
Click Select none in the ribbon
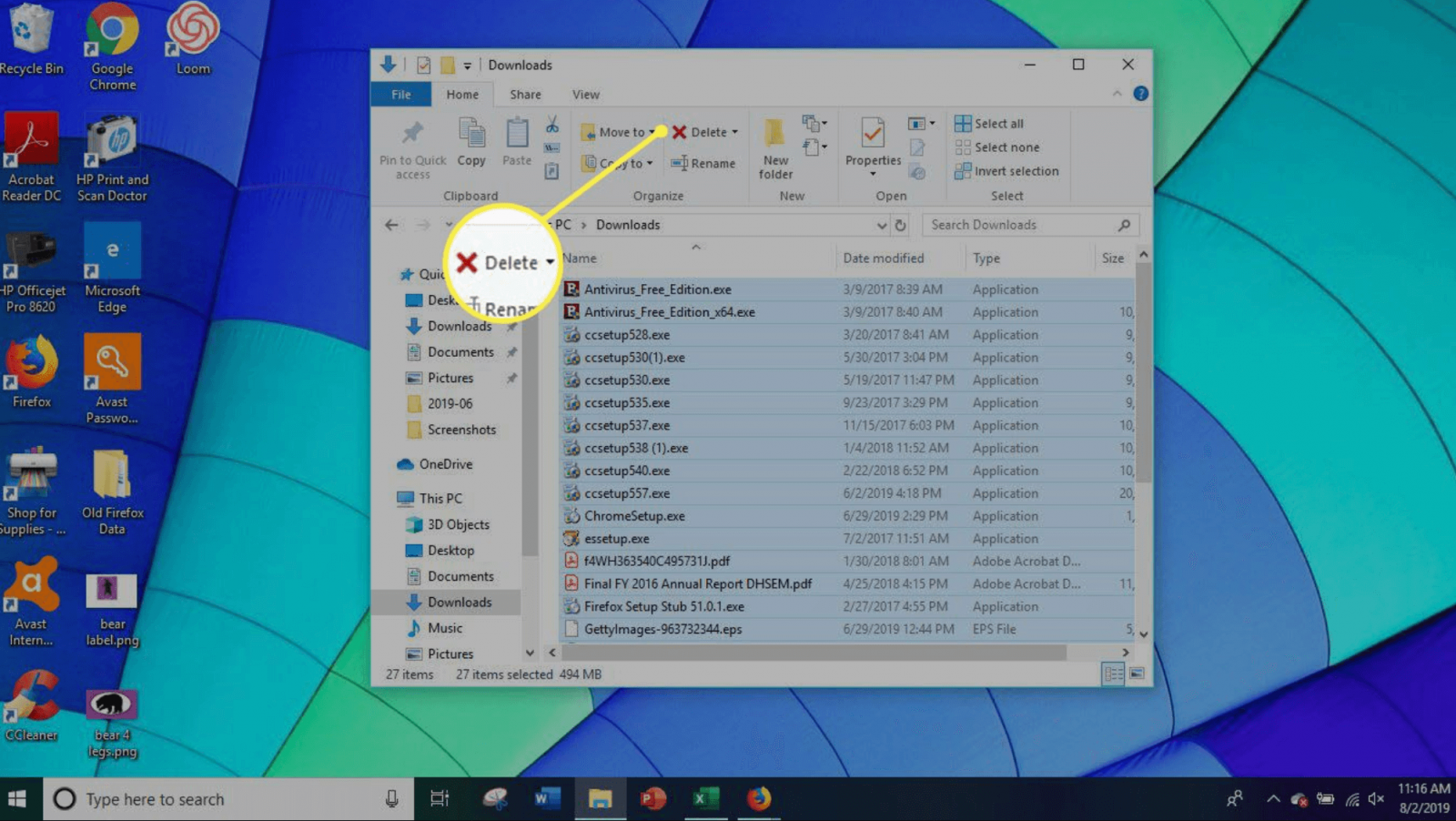click(996, 147)
